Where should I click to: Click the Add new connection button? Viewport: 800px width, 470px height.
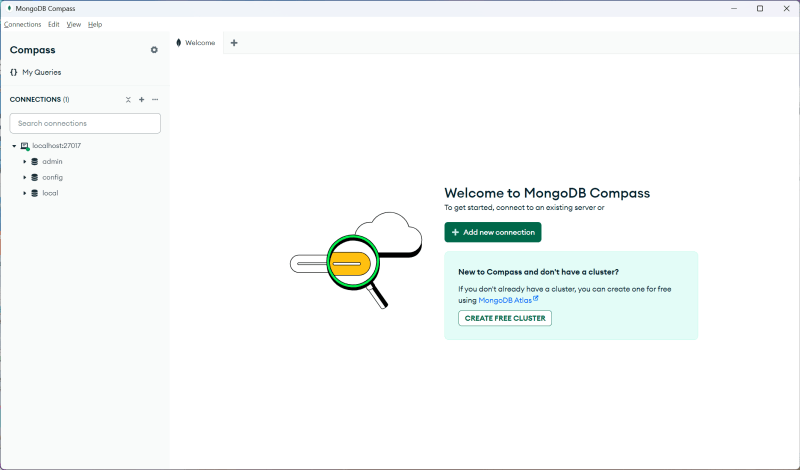click(x=493, y=232)
